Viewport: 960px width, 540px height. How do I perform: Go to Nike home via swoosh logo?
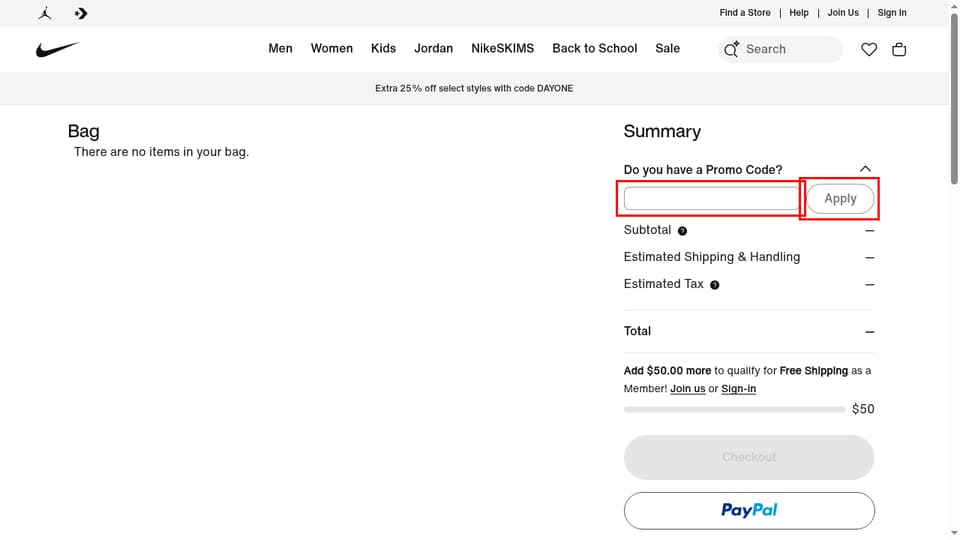click(58, 49)
